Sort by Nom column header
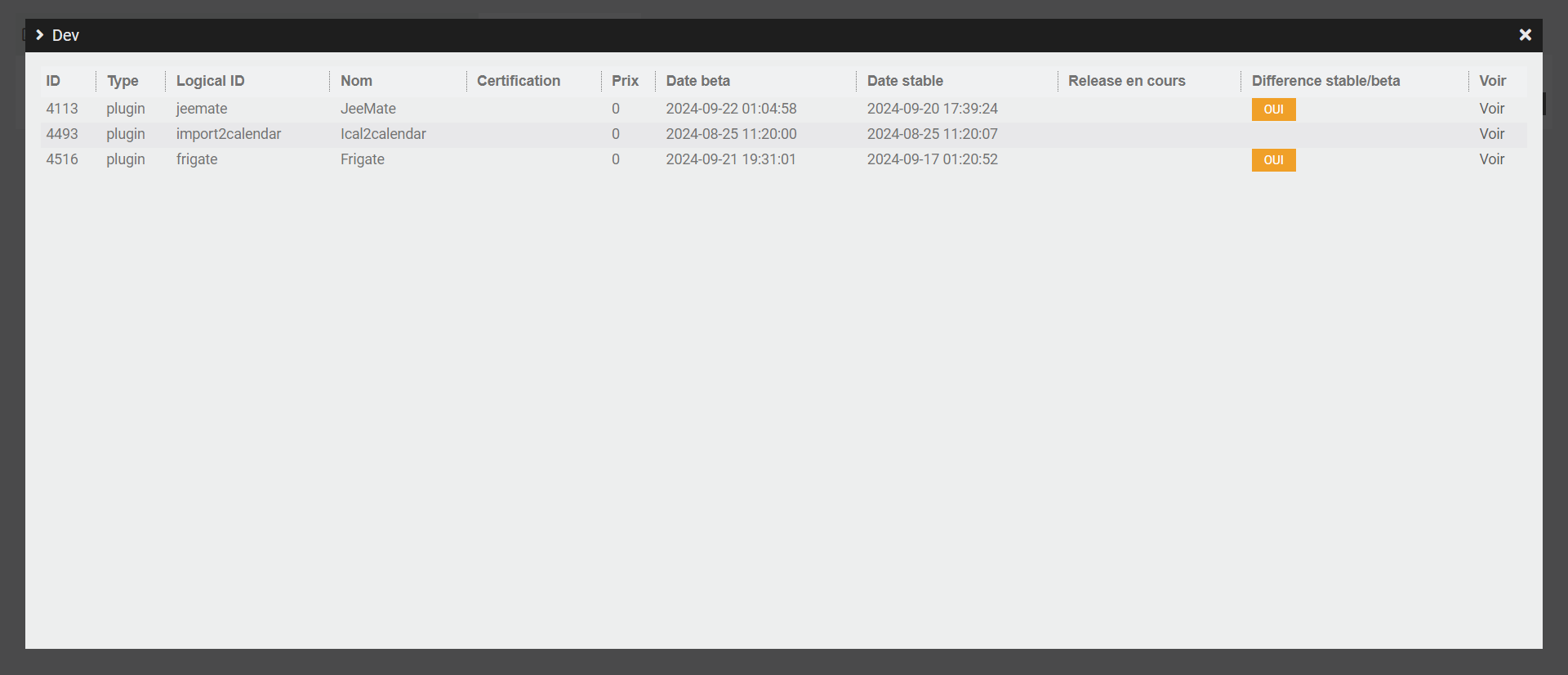Viewport: 1568px width, 675px height. click(356, 81)
